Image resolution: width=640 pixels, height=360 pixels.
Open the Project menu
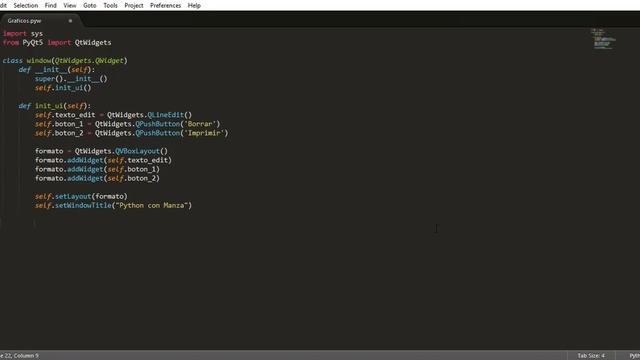click(134, 5)
